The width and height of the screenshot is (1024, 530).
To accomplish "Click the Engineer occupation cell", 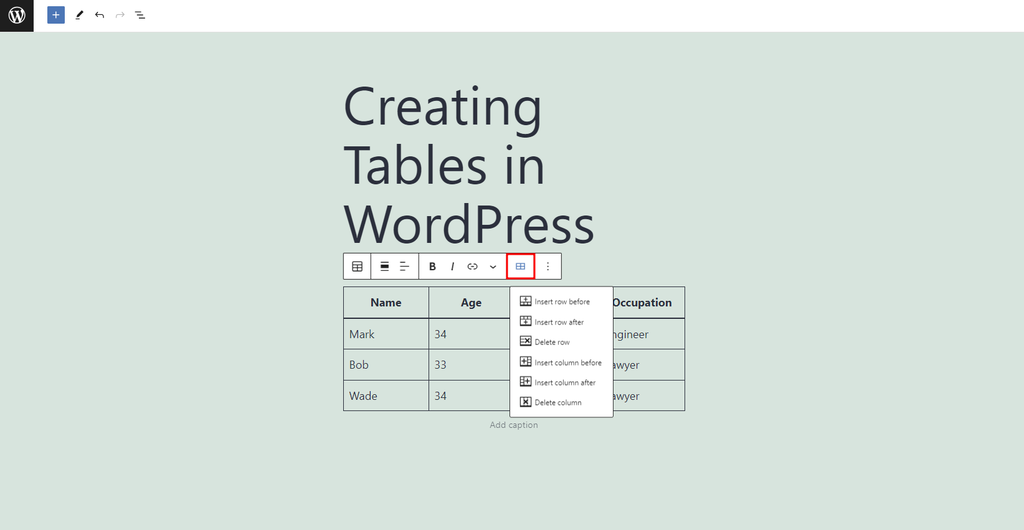I will point(648,334).
